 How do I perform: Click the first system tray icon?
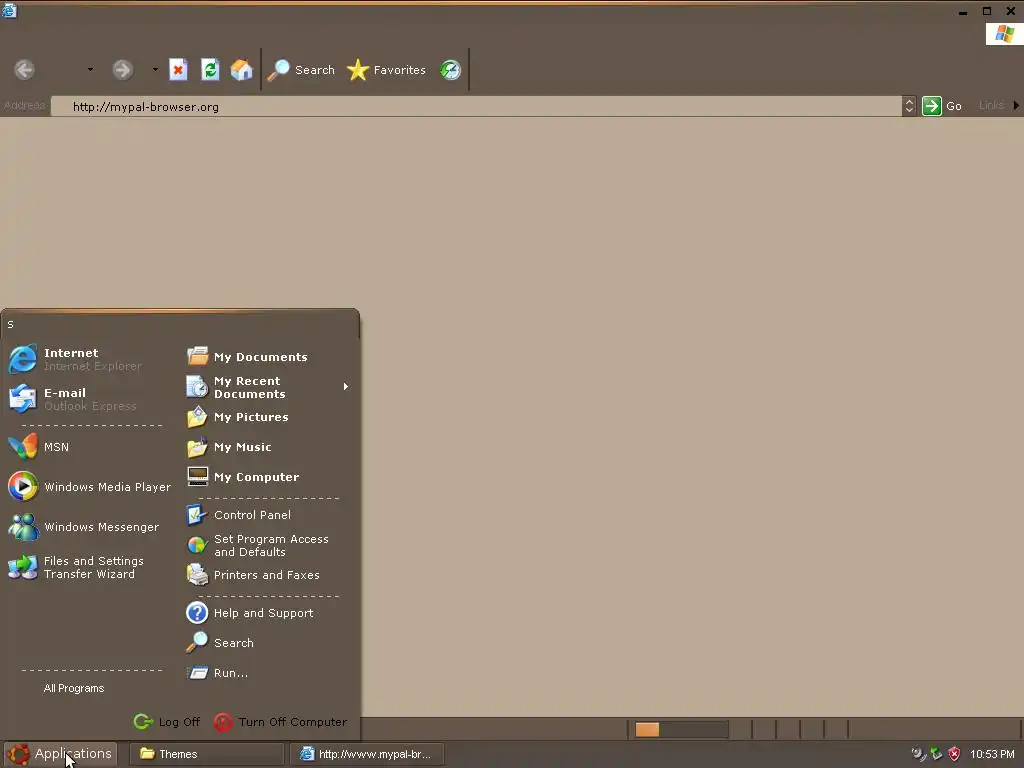[x=919, y=754]
